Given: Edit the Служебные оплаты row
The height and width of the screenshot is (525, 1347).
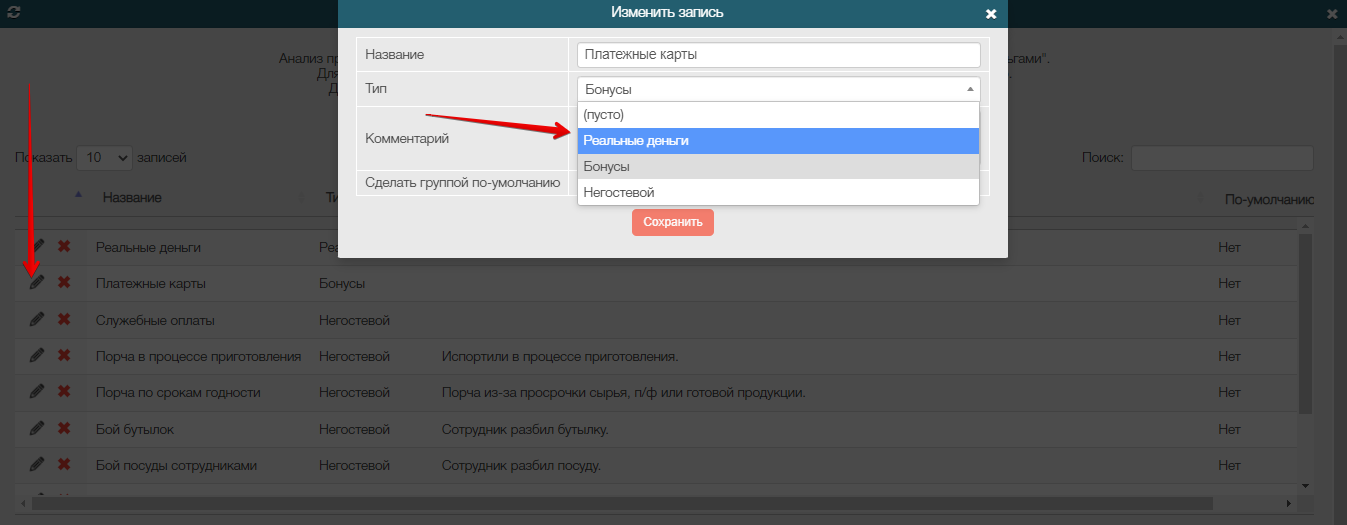Looking at the screenshot, I should click(x=37, y=319).
